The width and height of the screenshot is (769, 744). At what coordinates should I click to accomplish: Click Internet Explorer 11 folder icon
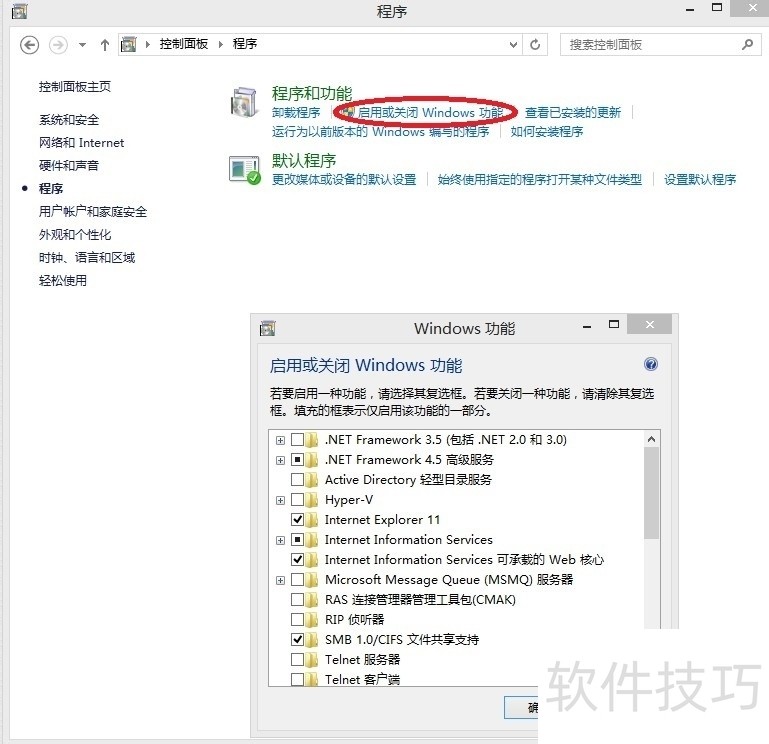coord(312,519)
